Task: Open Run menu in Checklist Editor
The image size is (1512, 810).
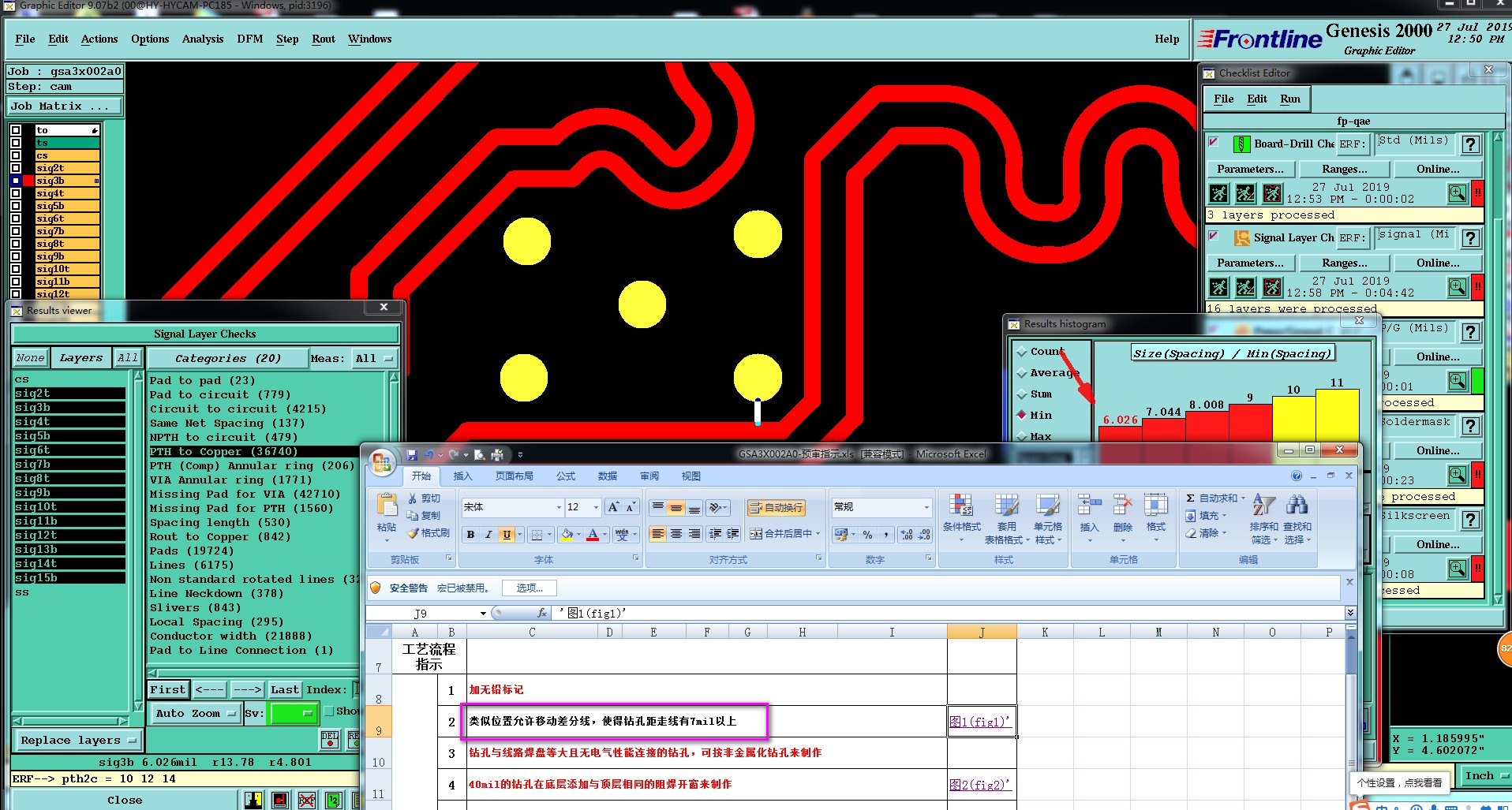Action: [1290, 99]
